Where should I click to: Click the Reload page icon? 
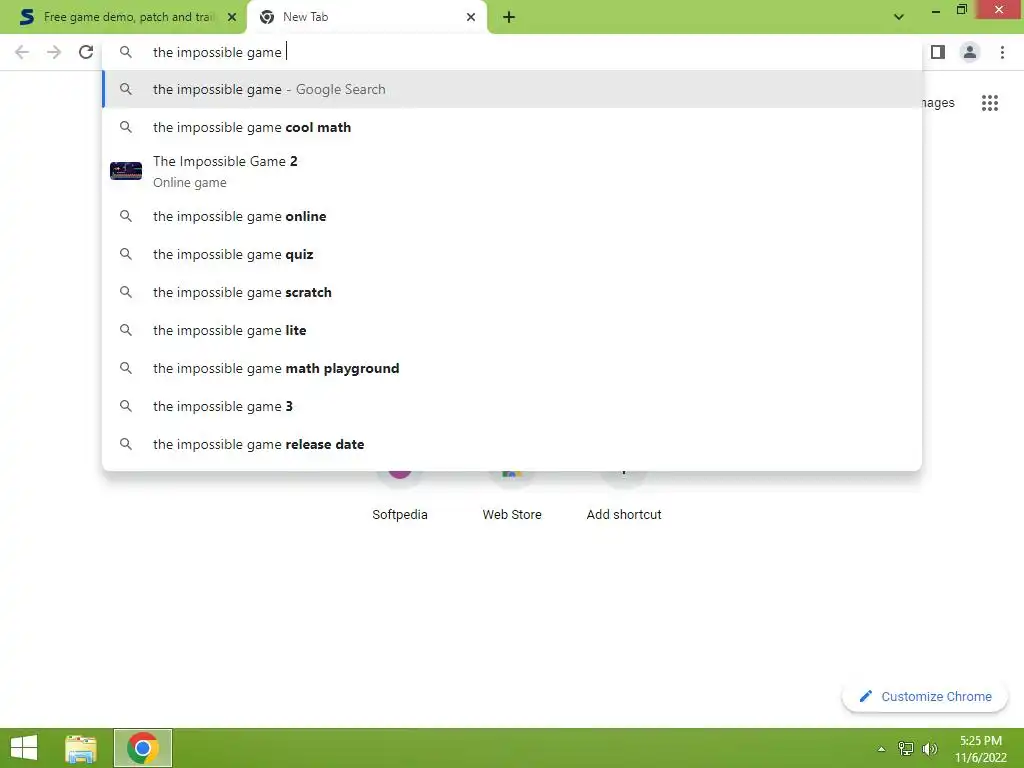[86, 52]
